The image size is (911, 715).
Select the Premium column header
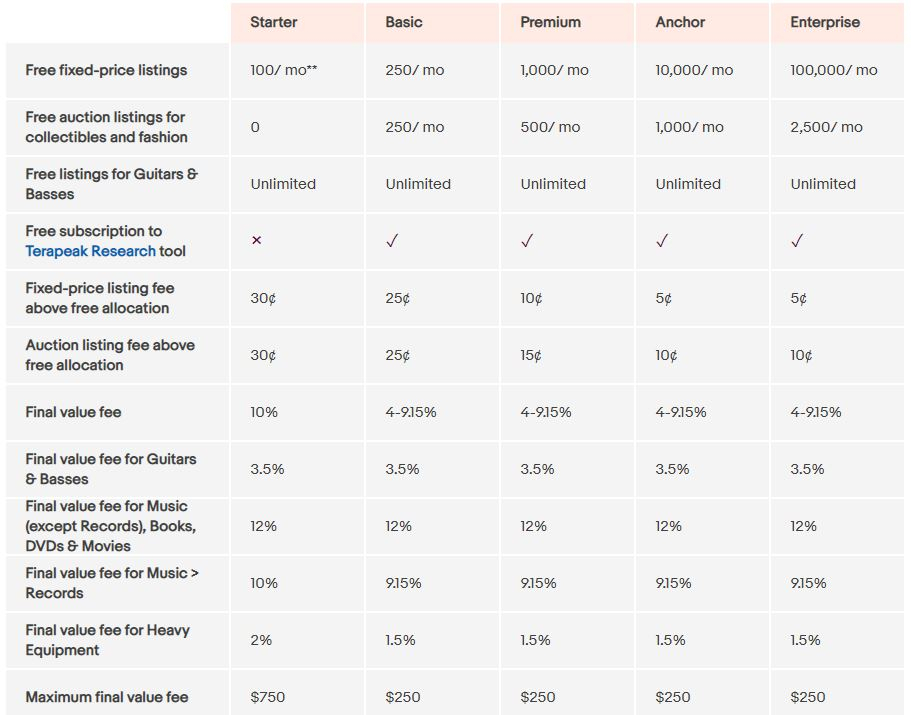(568, 23)
